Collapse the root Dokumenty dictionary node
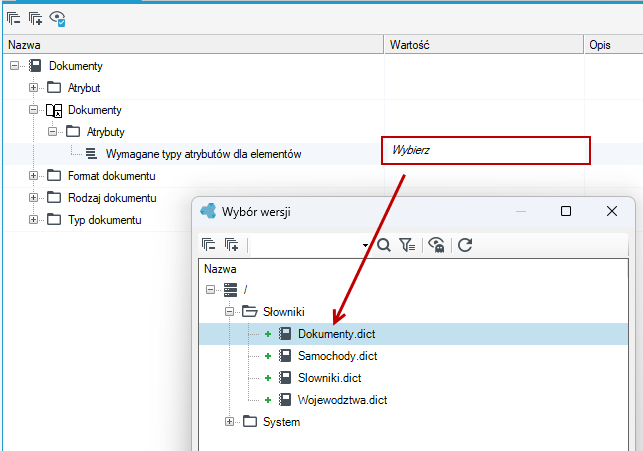The image size is (643, 451). pyautogui.click(x=14, y=66)
